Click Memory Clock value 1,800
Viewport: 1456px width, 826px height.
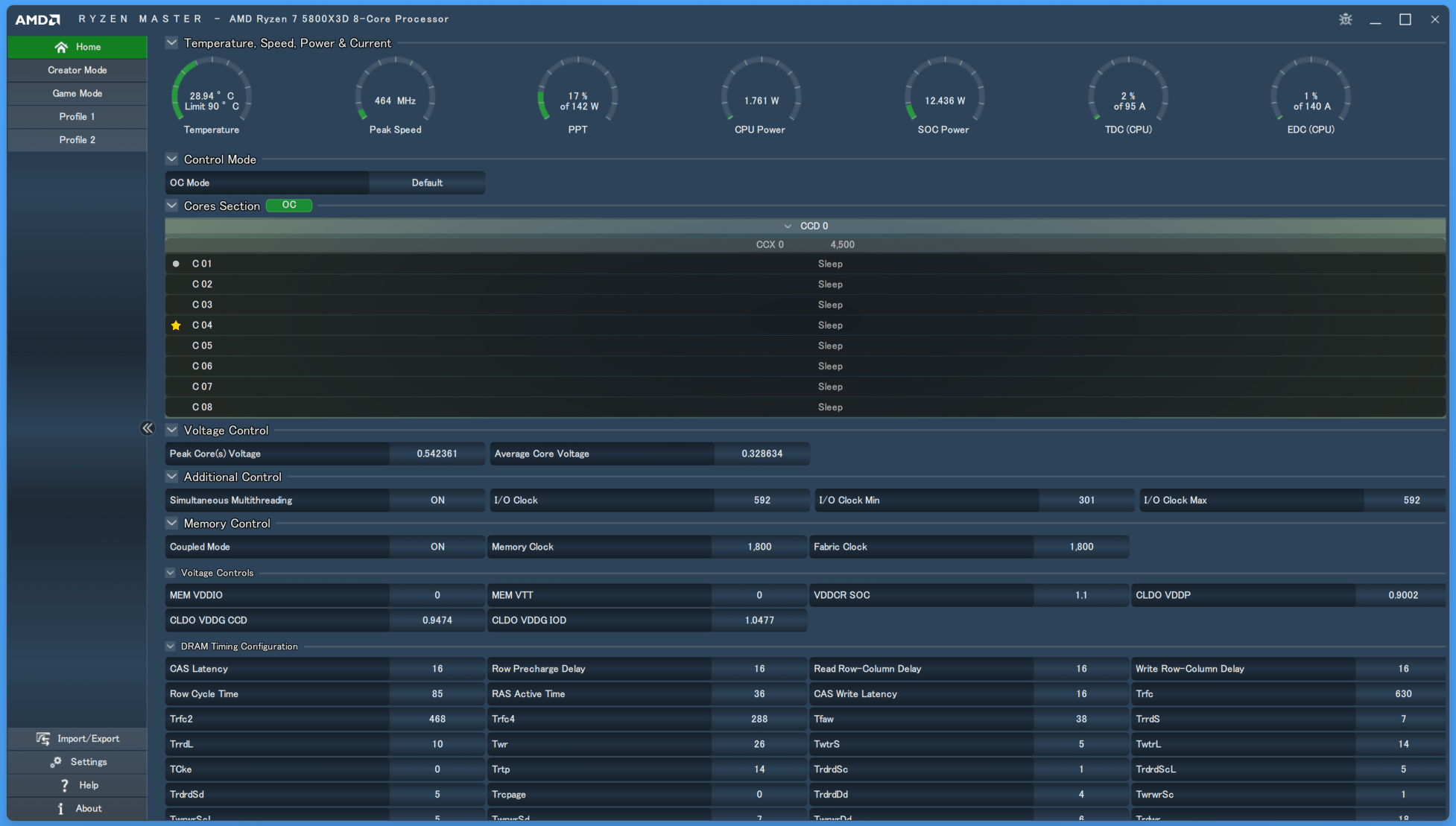pyautogui.click(x=759, y=547)
